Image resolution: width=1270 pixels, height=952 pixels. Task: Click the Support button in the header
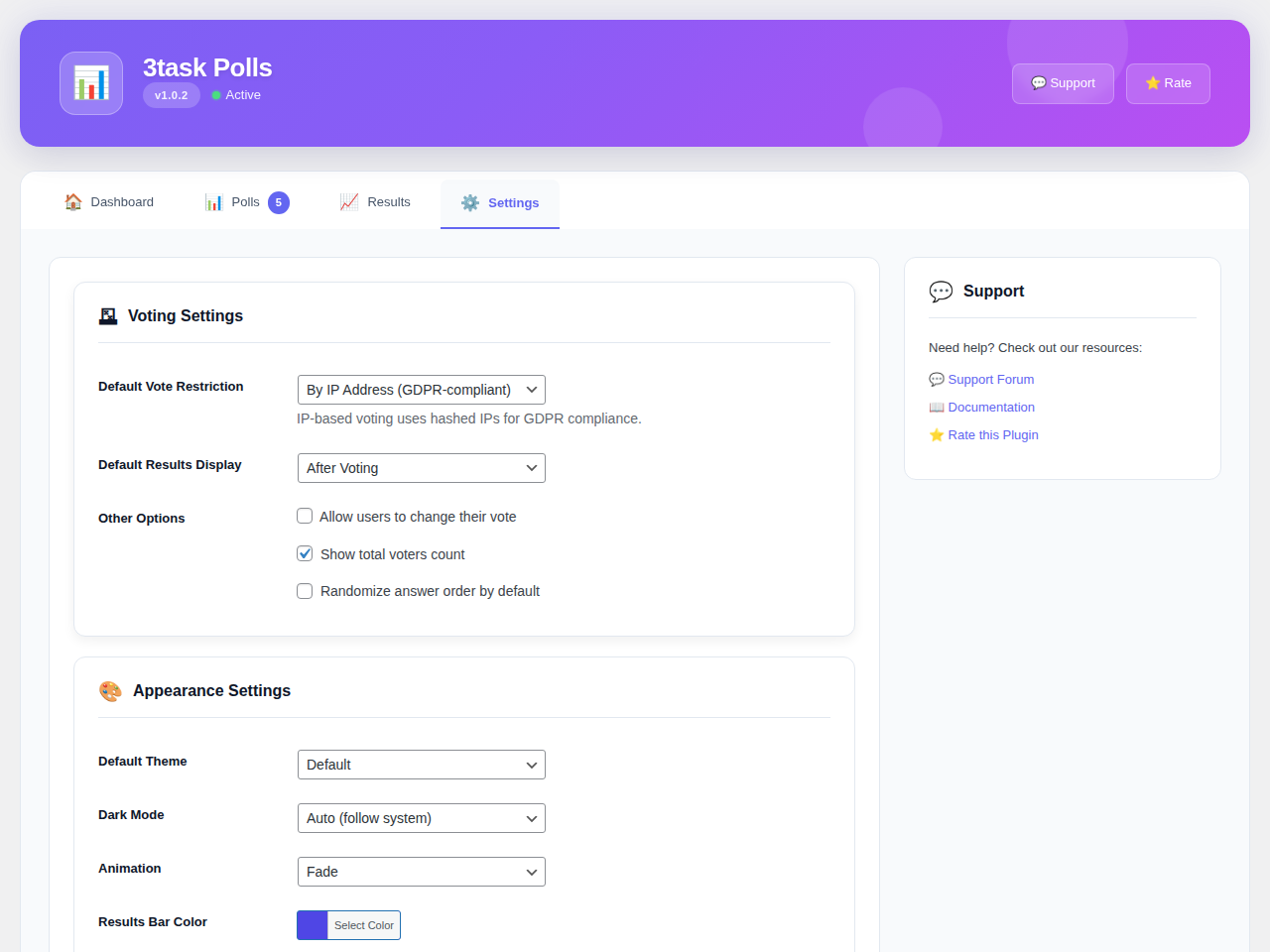[x=1063, y=83]
